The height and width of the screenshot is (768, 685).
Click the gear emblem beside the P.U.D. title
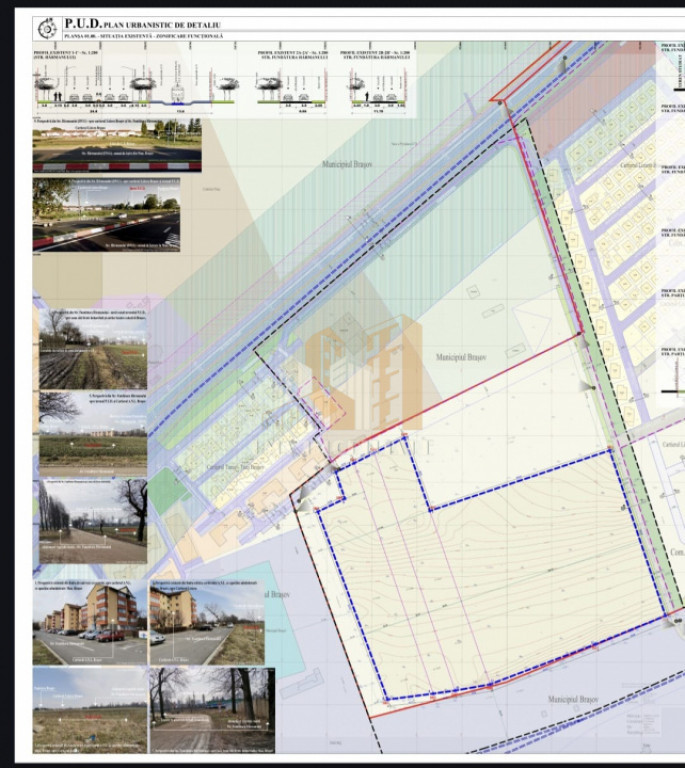46,28
